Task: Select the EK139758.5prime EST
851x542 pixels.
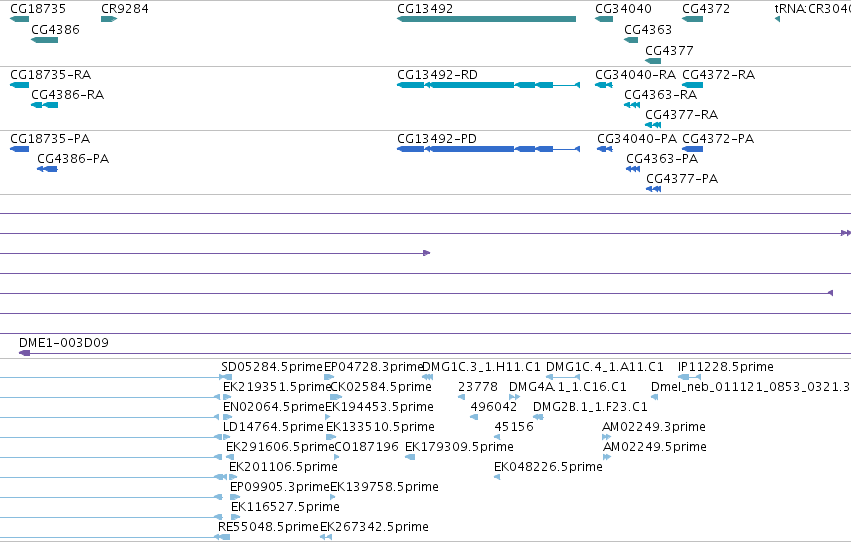Action: click(333, 497)
